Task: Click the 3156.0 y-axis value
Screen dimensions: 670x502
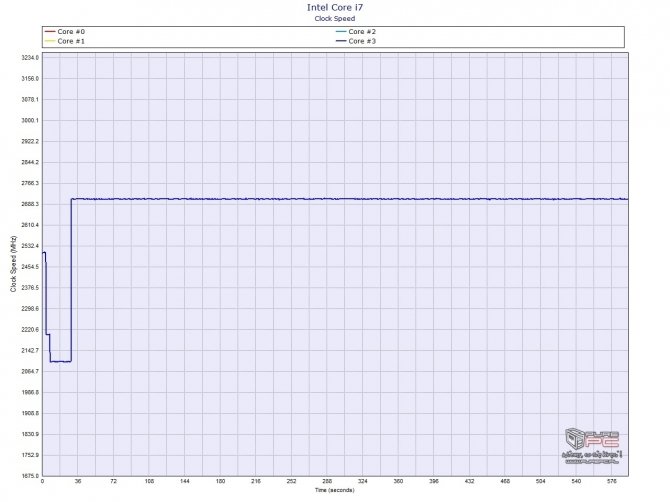Action: 30,79
